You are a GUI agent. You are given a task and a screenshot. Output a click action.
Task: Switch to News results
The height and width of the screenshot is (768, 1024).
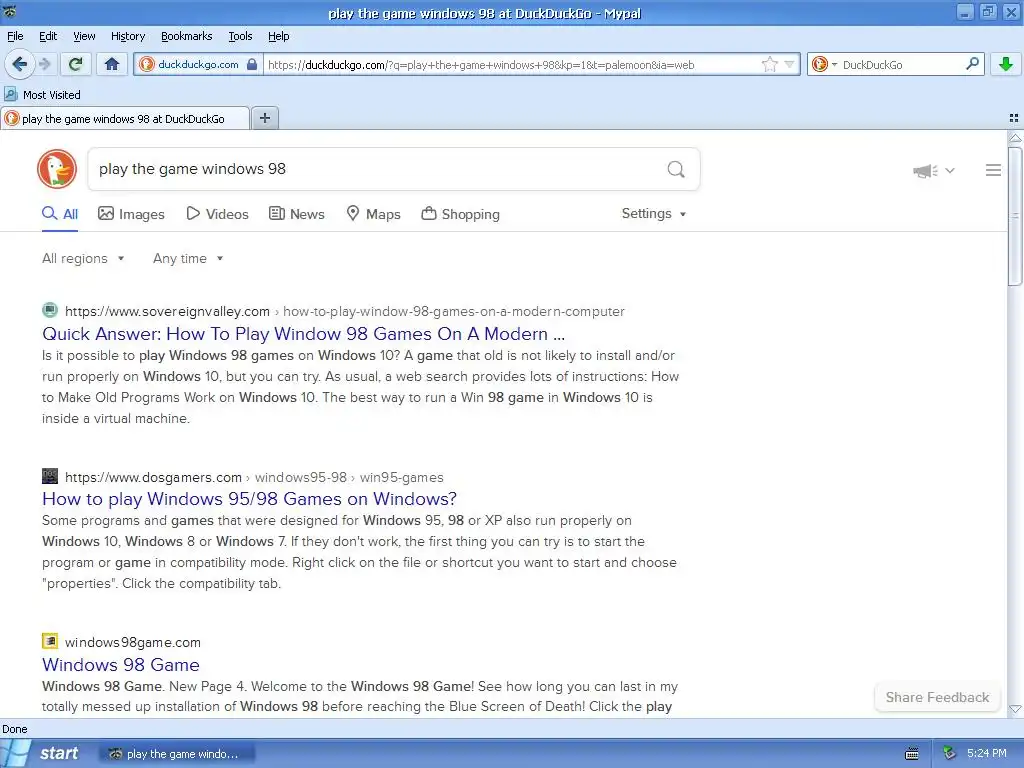tap(297, 214)
